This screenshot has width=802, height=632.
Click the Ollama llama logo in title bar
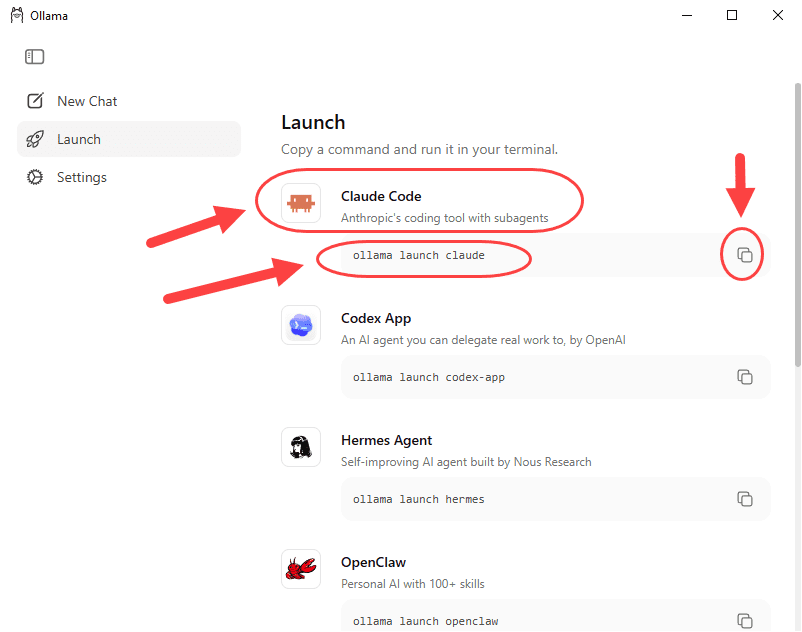[x=17, y=15]
